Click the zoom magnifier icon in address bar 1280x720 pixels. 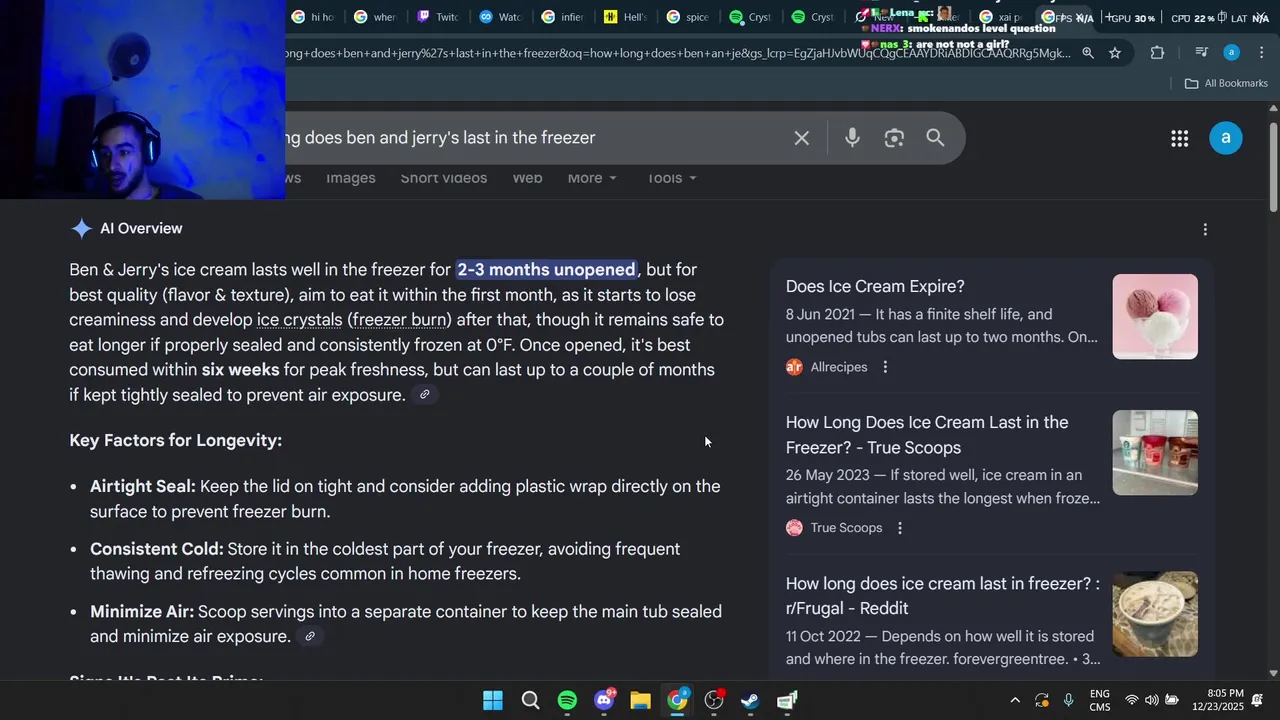(x=1088, y=53)
